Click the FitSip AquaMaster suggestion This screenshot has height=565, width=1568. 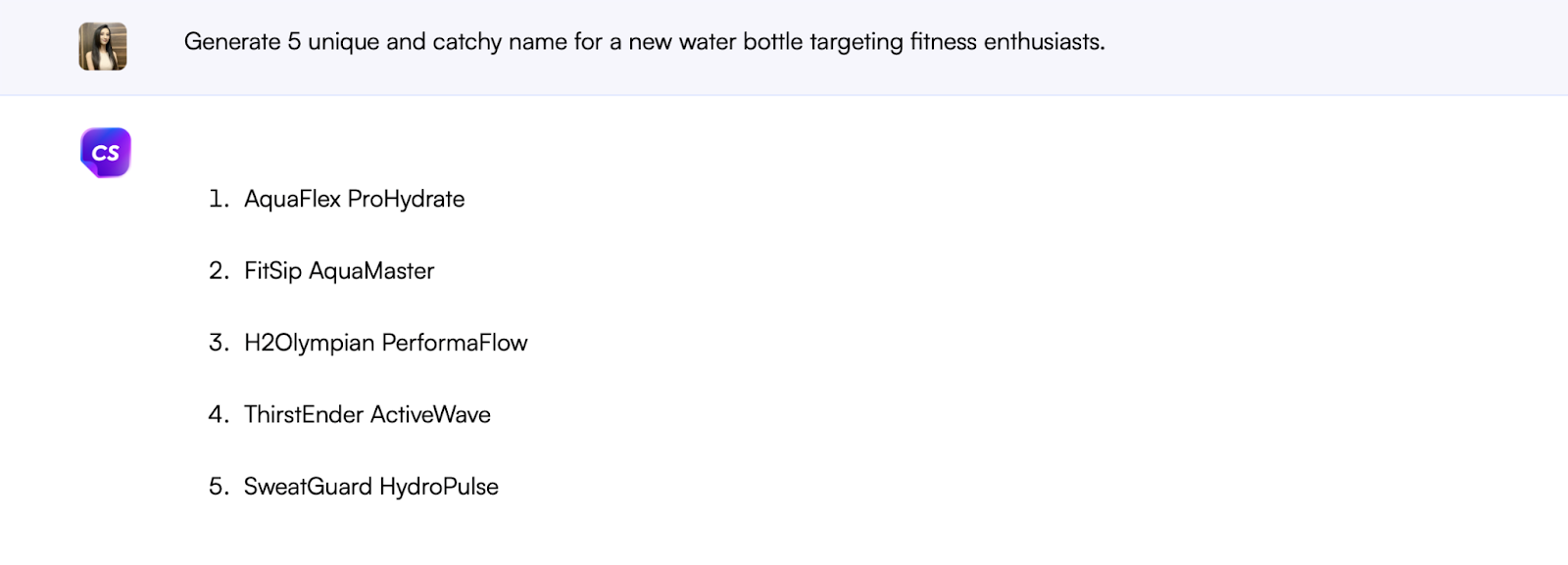pos(338,271)
